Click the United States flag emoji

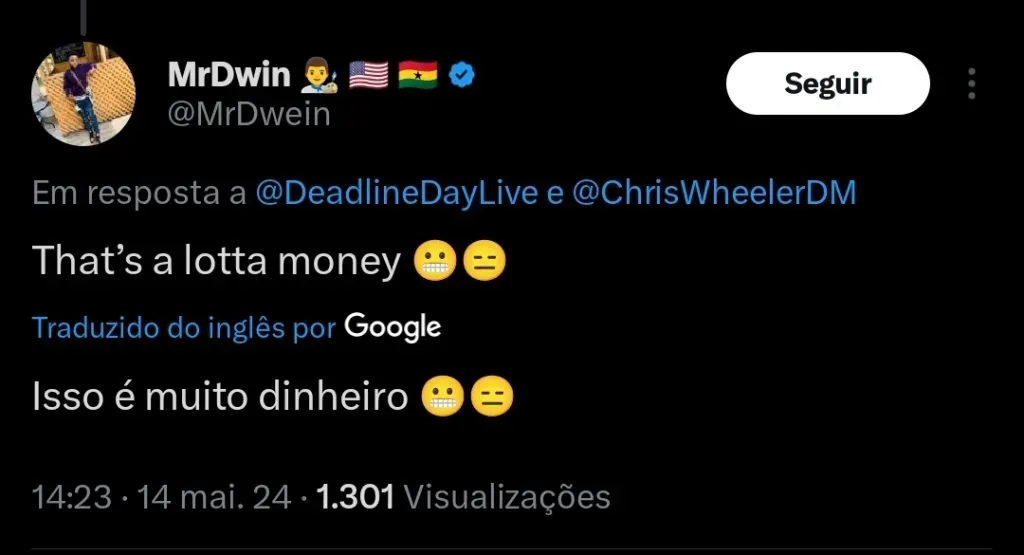(368, 75)
